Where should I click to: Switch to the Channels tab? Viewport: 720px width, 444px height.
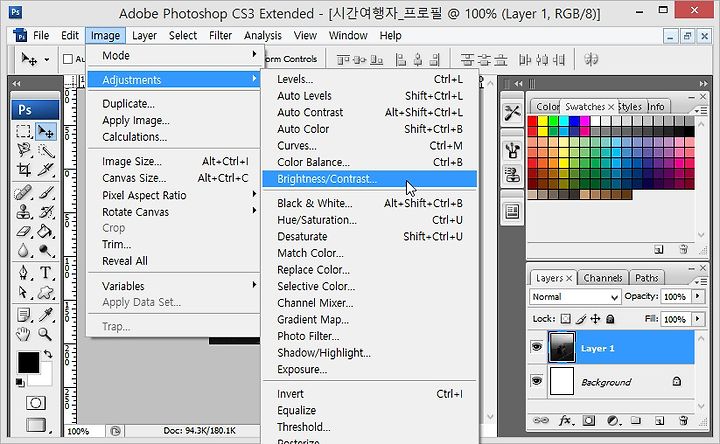click(602, 278)
